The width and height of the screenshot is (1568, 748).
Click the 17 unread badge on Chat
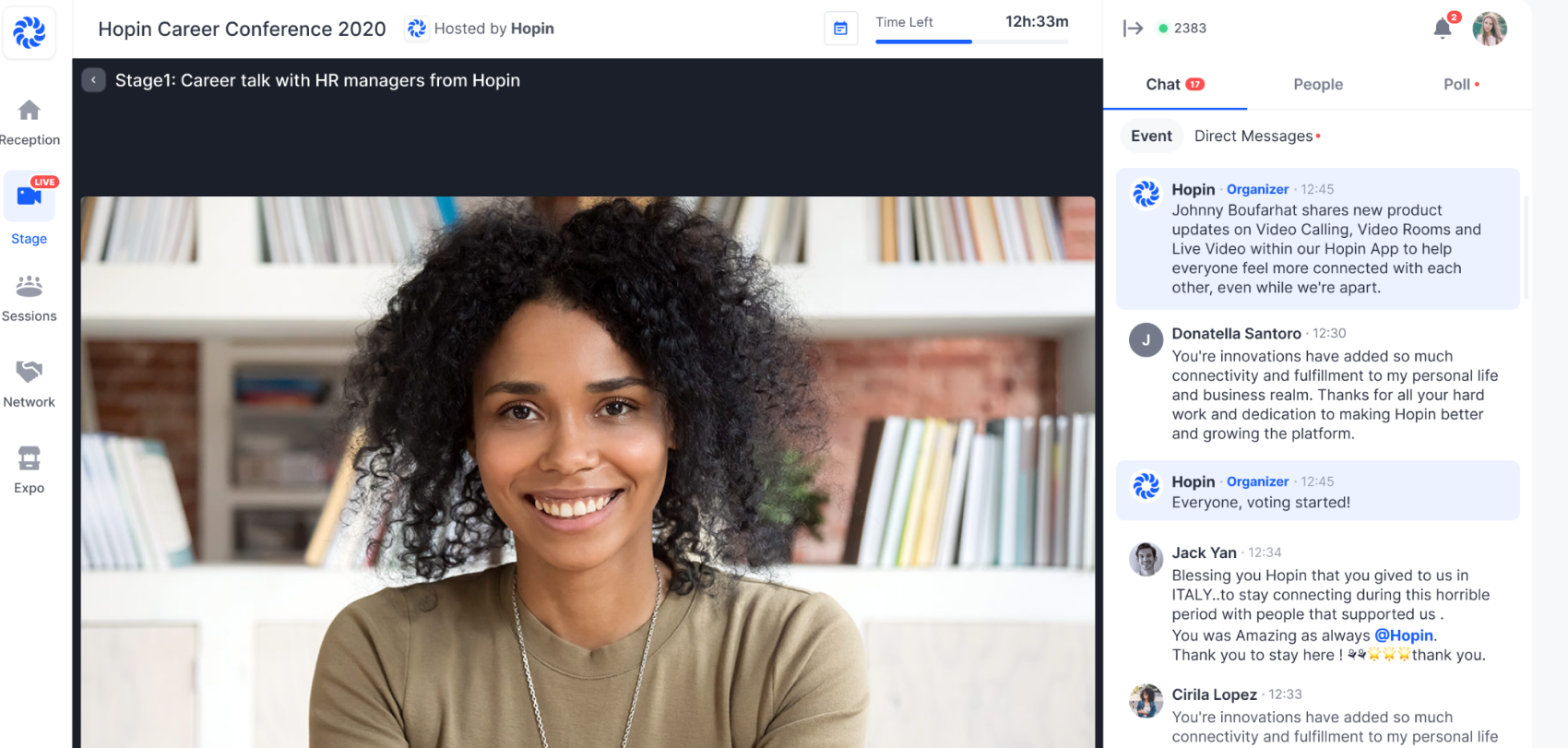tap(1194, 85)
